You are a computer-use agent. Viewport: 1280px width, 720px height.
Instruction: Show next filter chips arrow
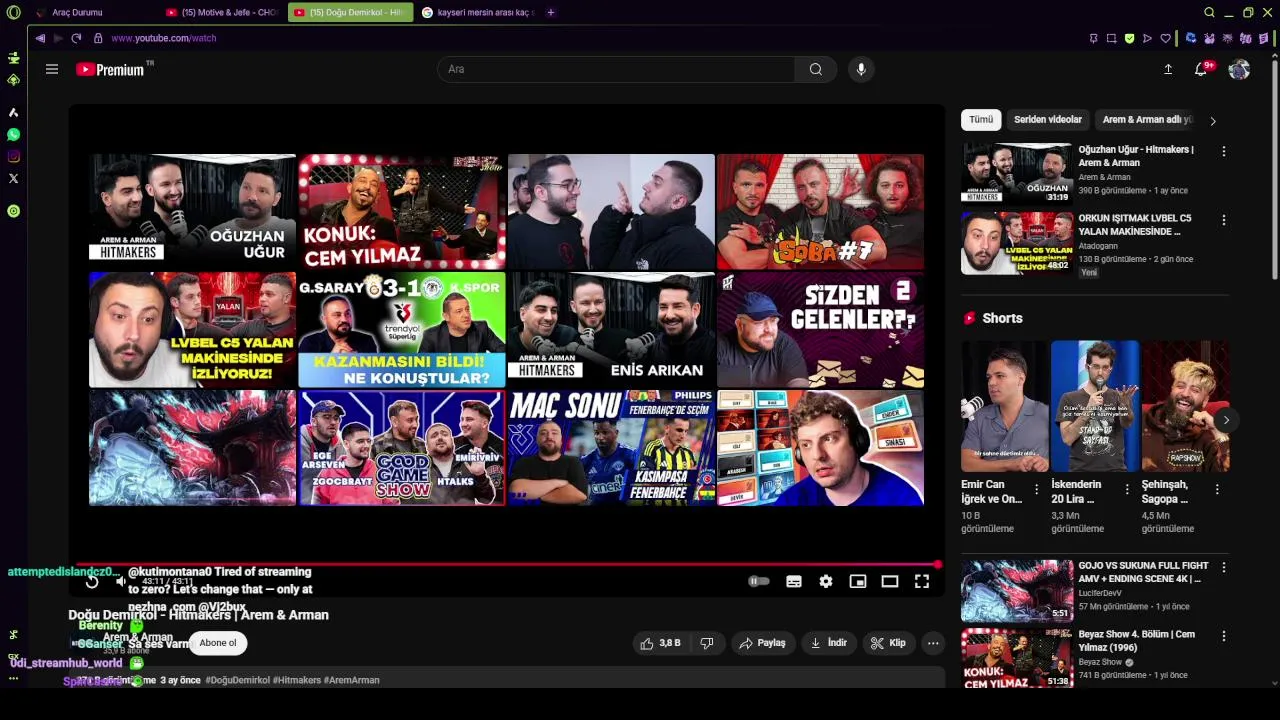pyautogui.click(x=1213, y=121)
